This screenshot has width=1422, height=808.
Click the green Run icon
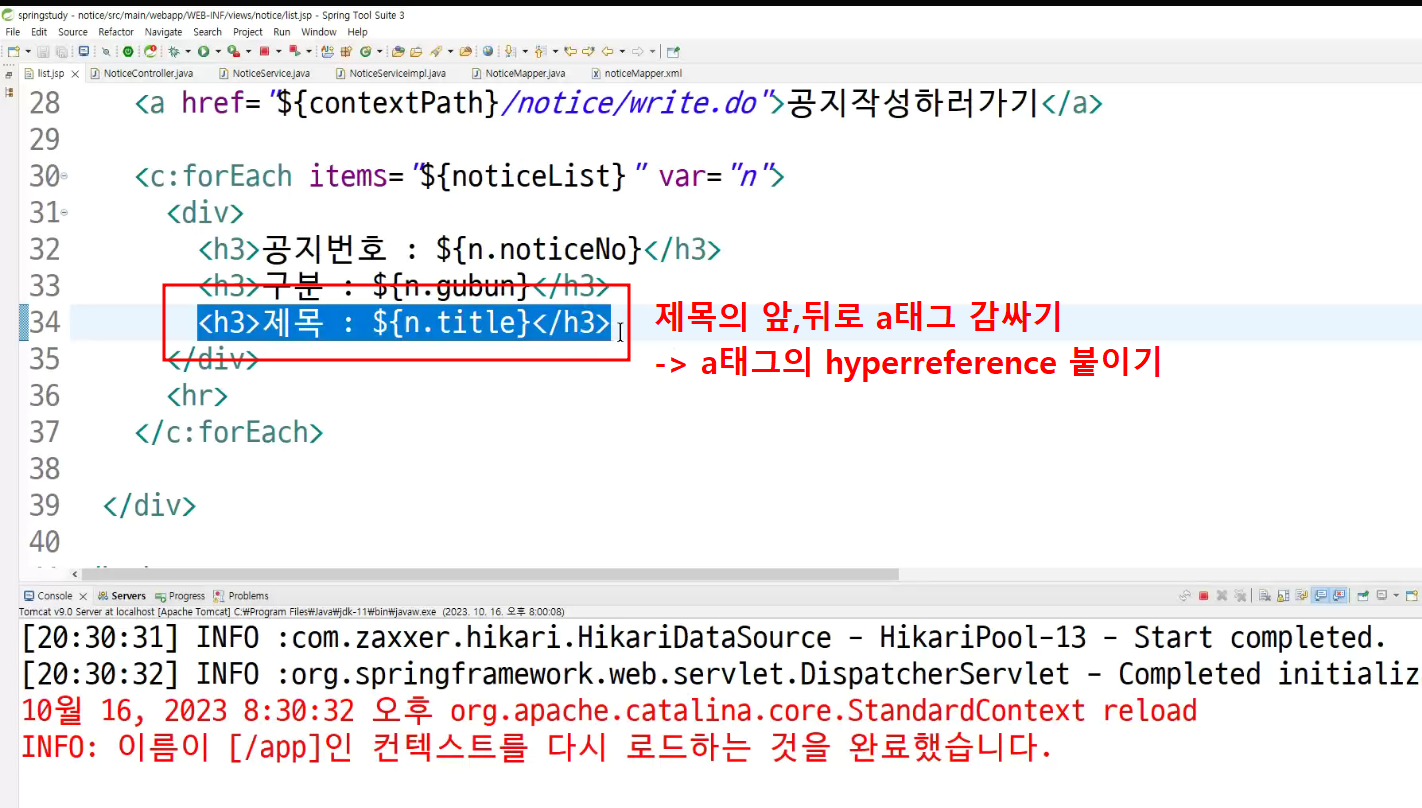pyautogui.click(x=203, y=51)
